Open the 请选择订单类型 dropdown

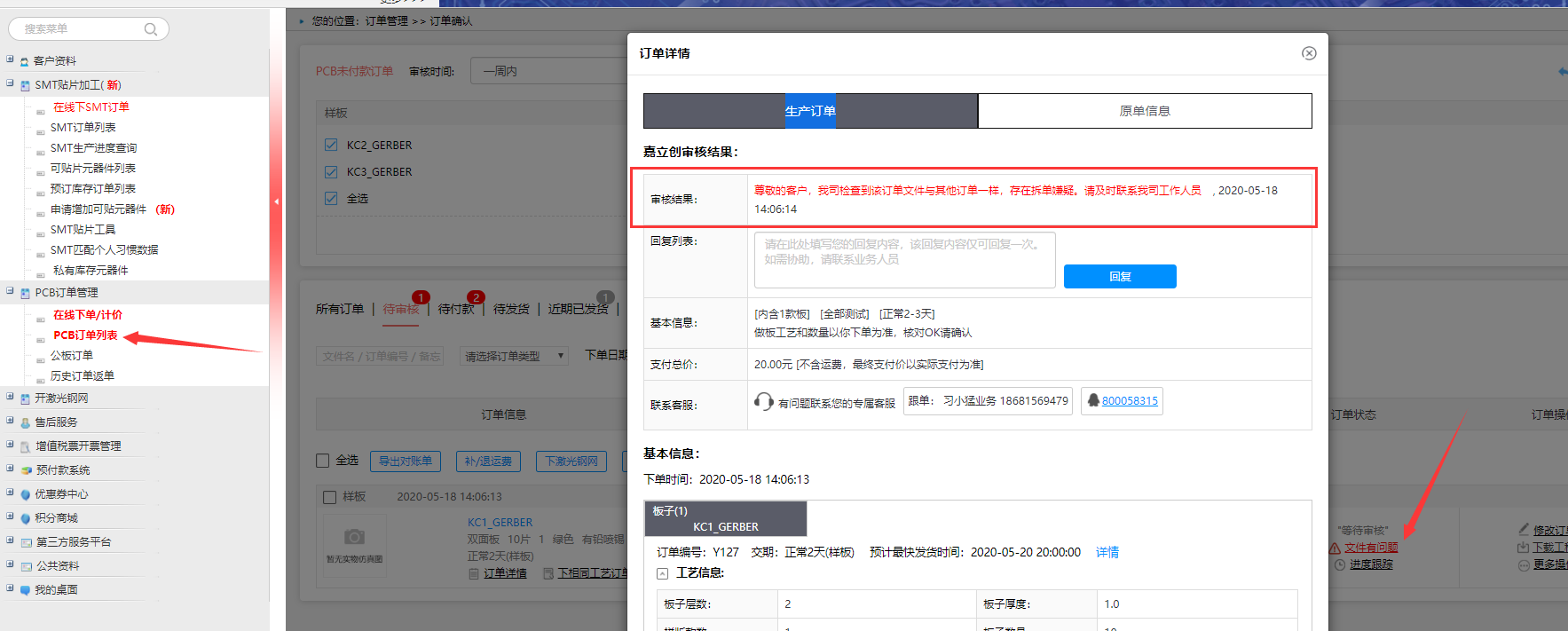(x=515, y=356)
